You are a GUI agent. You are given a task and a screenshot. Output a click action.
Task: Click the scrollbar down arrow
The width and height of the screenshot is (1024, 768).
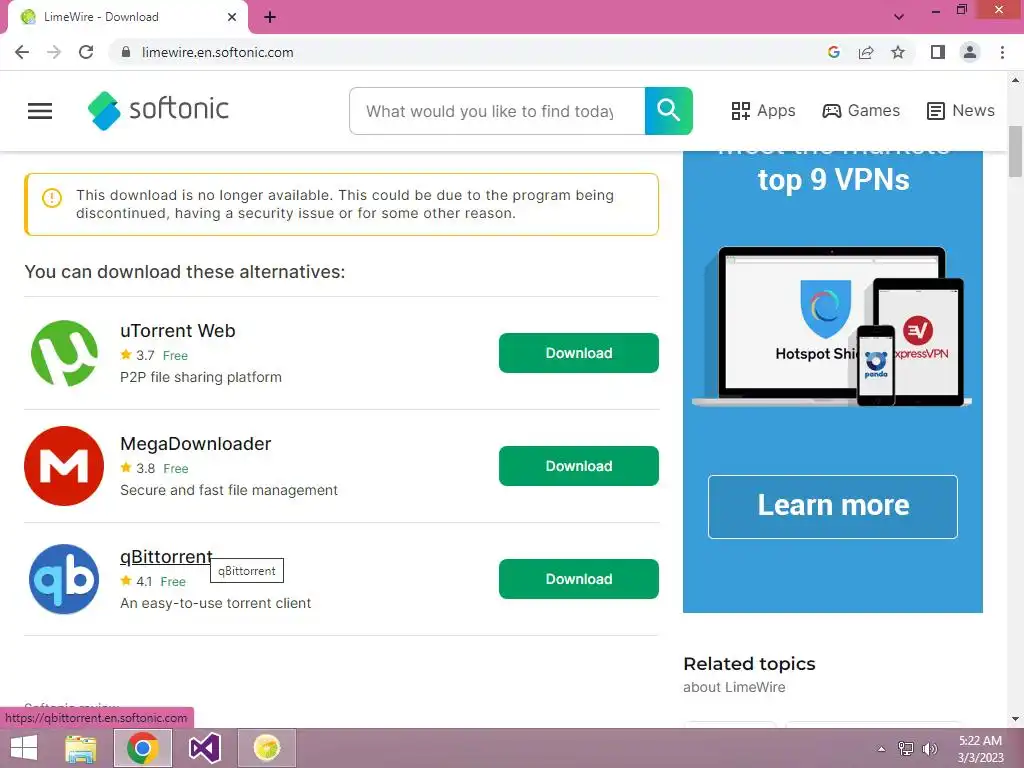coord(1016,719)
